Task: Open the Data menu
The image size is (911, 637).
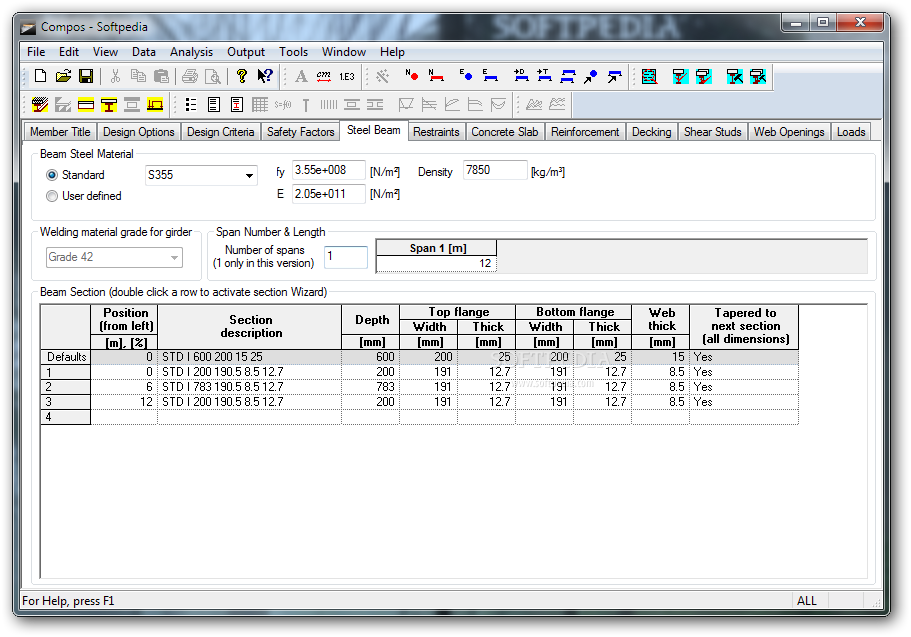Action: 144,52
